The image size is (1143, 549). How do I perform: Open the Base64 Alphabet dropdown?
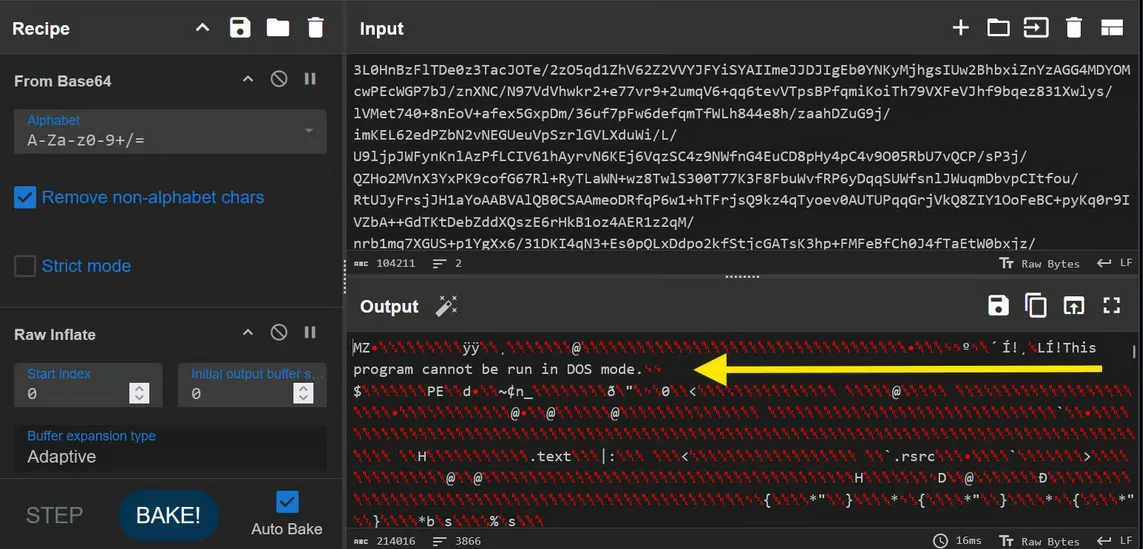click(x=170, y=132)
